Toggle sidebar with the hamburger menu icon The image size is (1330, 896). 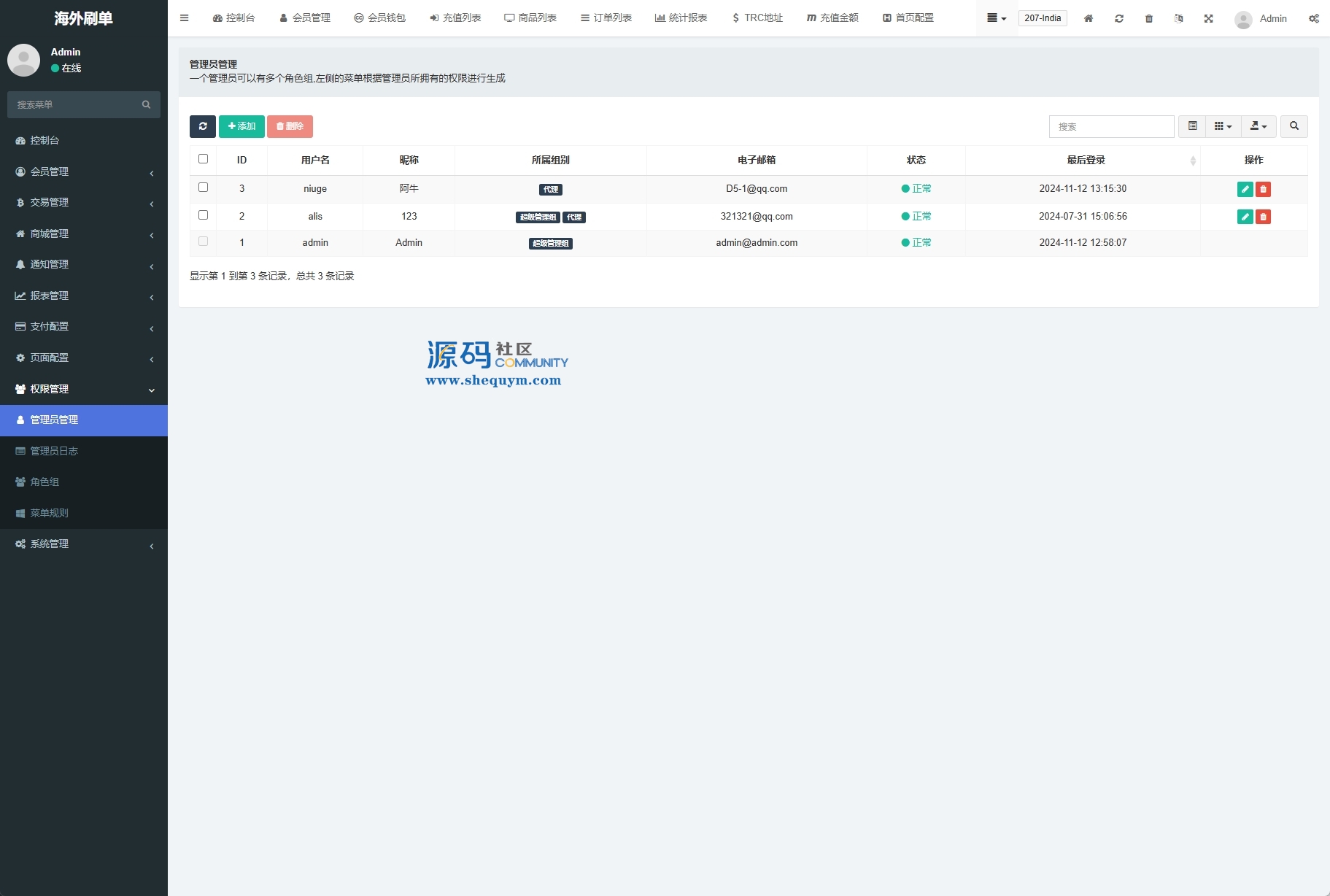tap(184, 18)
